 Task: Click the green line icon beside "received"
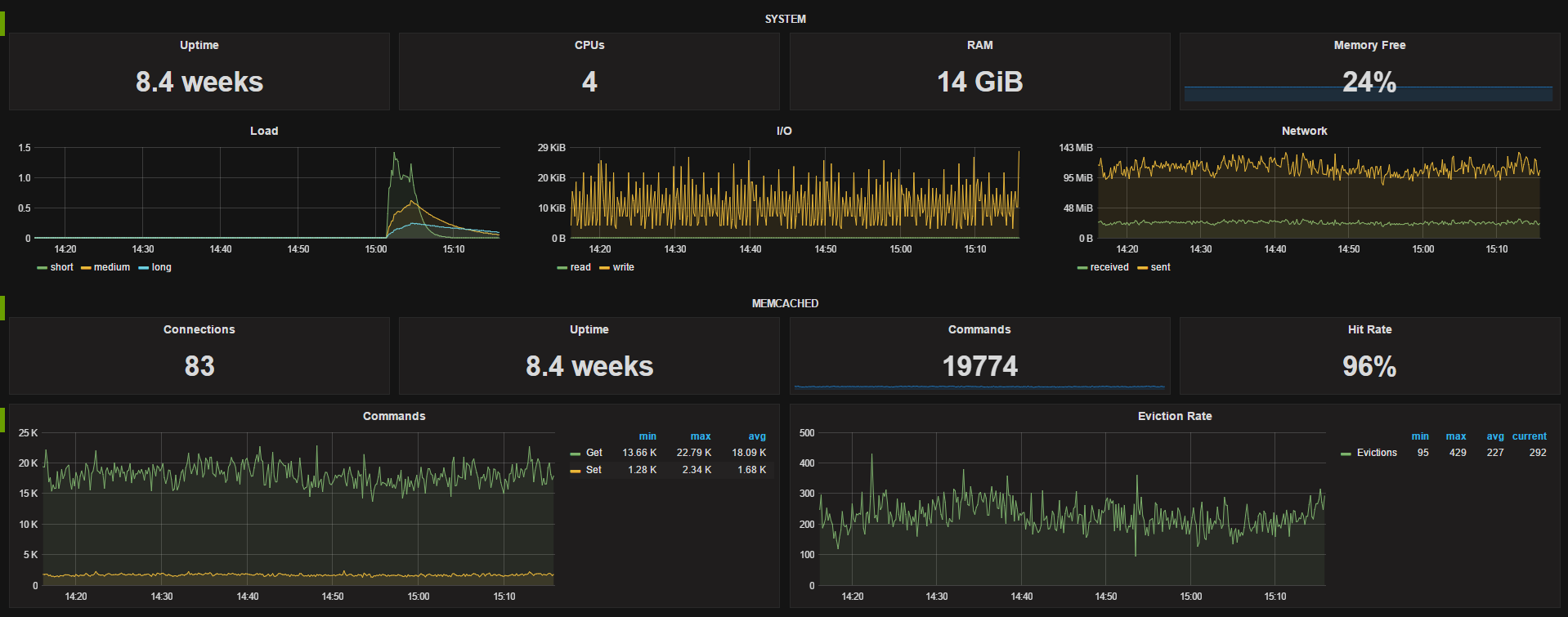tap(1082, 268)
